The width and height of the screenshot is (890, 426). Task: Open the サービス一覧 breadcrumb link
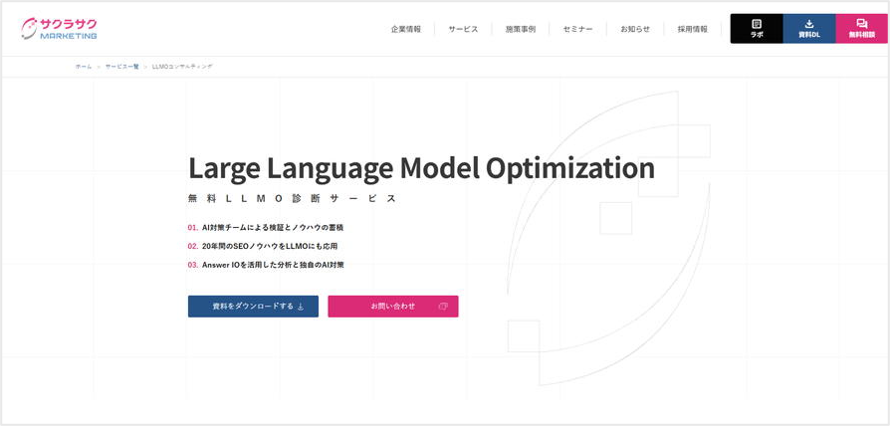point(121,66)
